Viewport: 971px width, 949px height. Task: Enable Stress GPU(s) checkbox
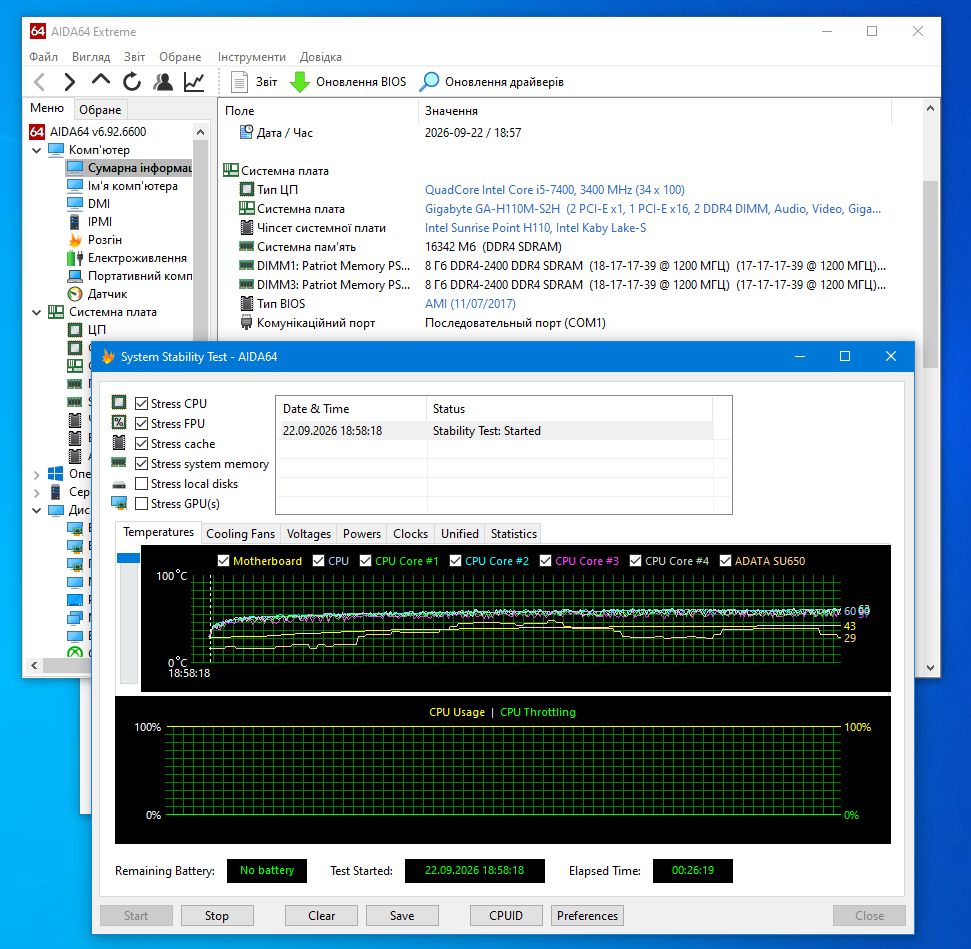point(141,503)
